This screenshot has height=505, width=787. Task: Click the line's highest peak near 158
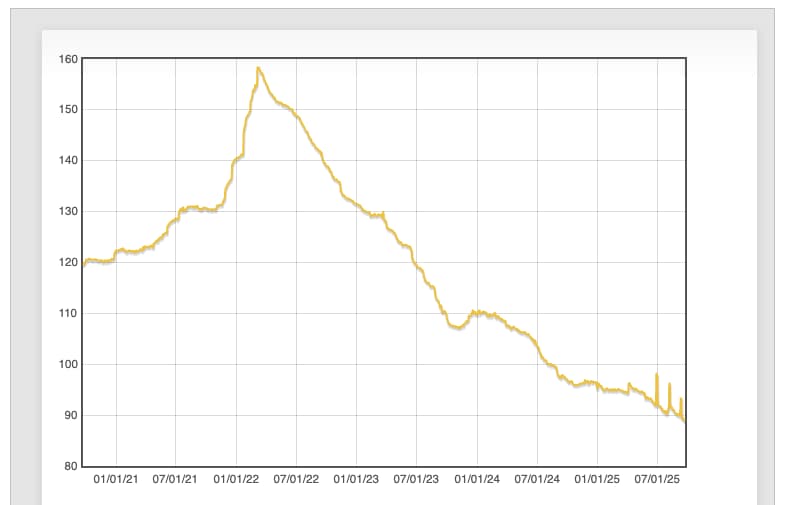click(258, 68)
